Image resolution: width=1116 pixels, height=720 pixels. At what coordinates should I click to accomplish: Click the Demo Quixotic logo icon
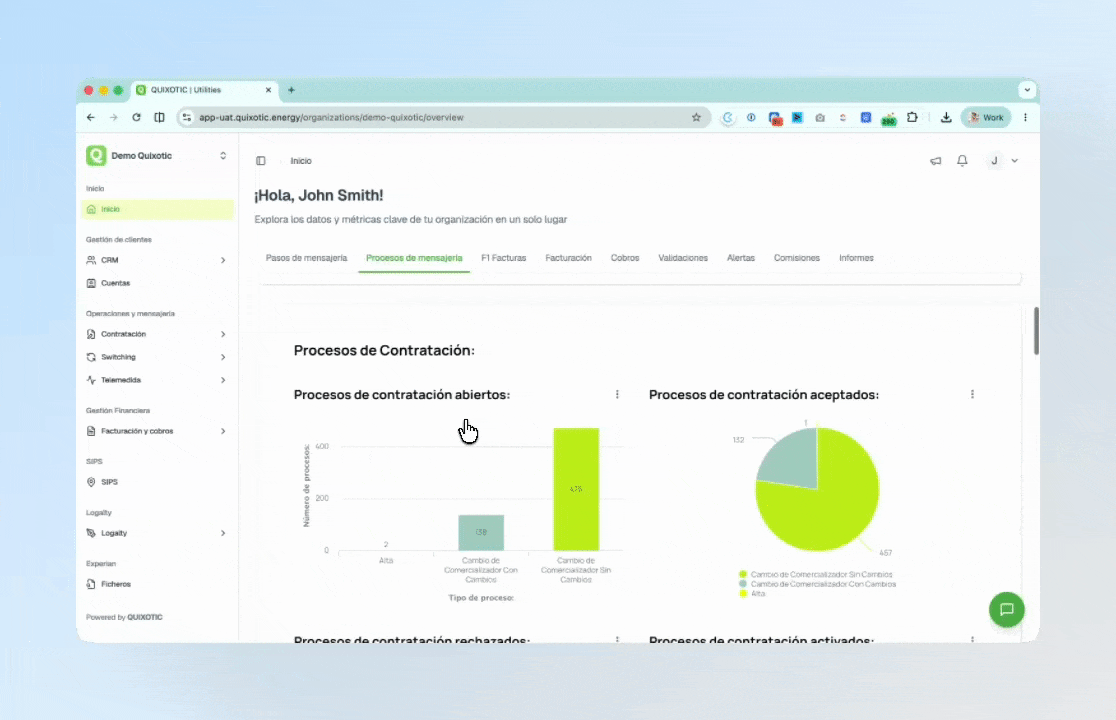96,156
